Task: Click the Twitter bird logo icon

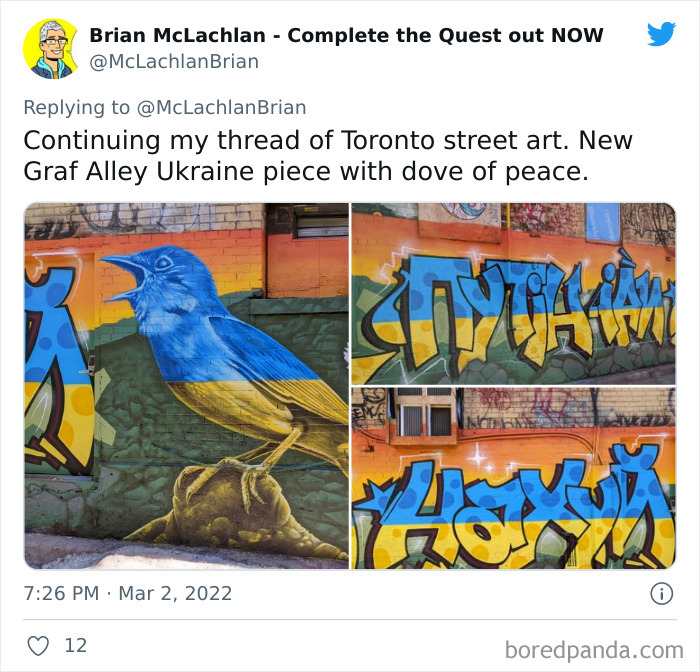Action: tap(661, 33)
